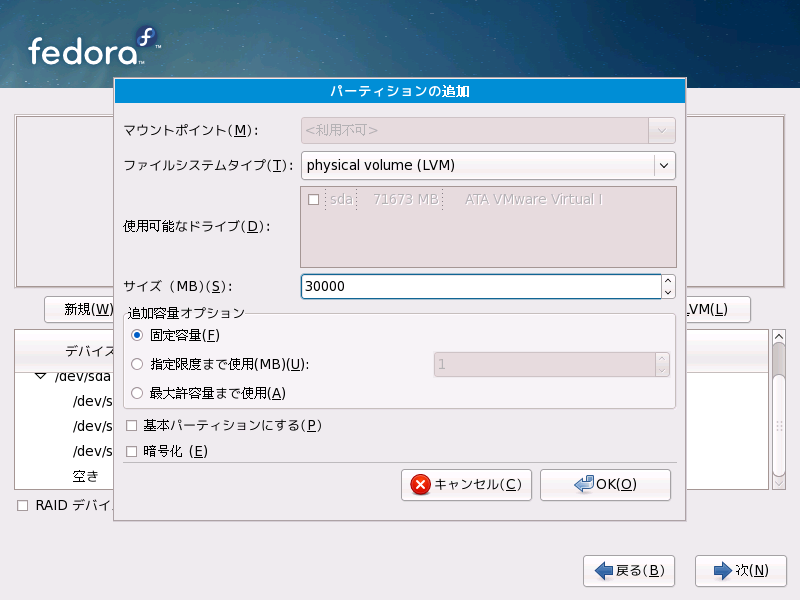The image size is (800, 600).
Task: Click the 次 next button
Action: pyautogui.click(x=741, y=571)
